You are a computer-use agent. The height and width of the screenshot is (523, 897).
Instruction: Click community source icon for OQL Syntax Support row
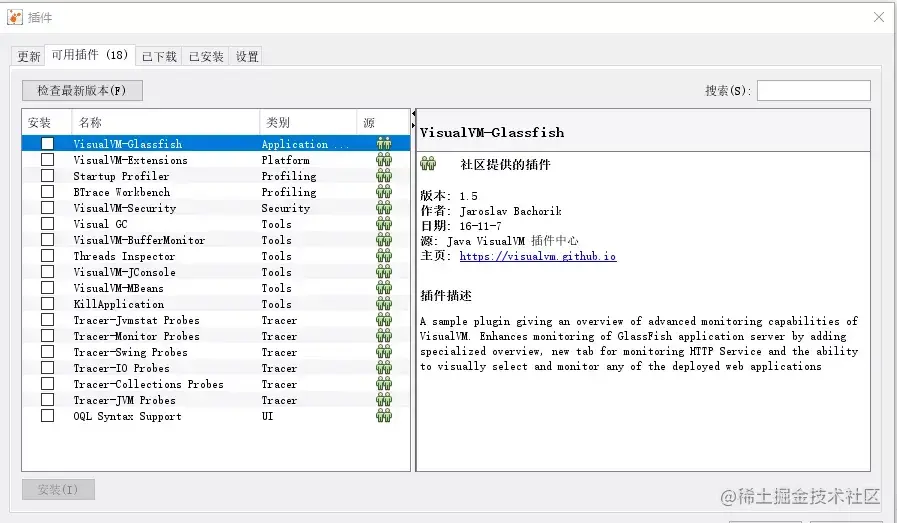tap(384, 416)
